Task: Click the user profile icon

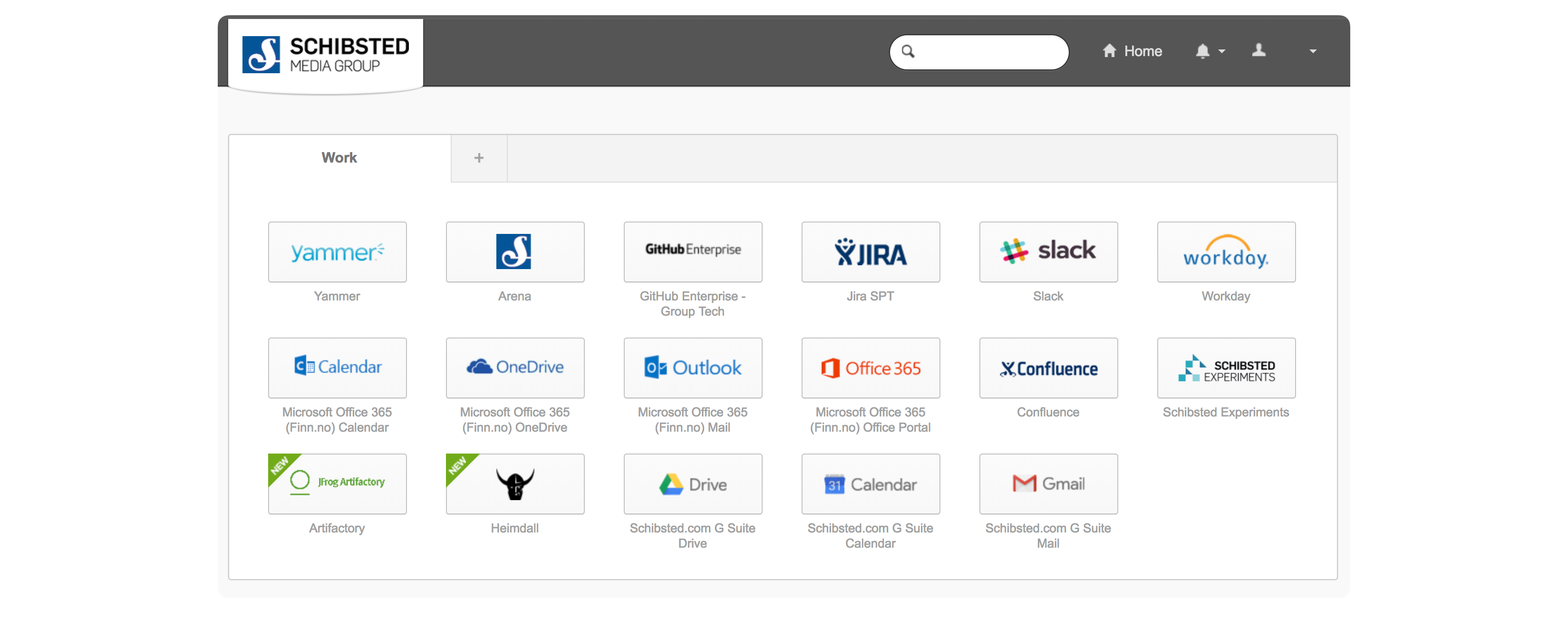Action: 1259,50
